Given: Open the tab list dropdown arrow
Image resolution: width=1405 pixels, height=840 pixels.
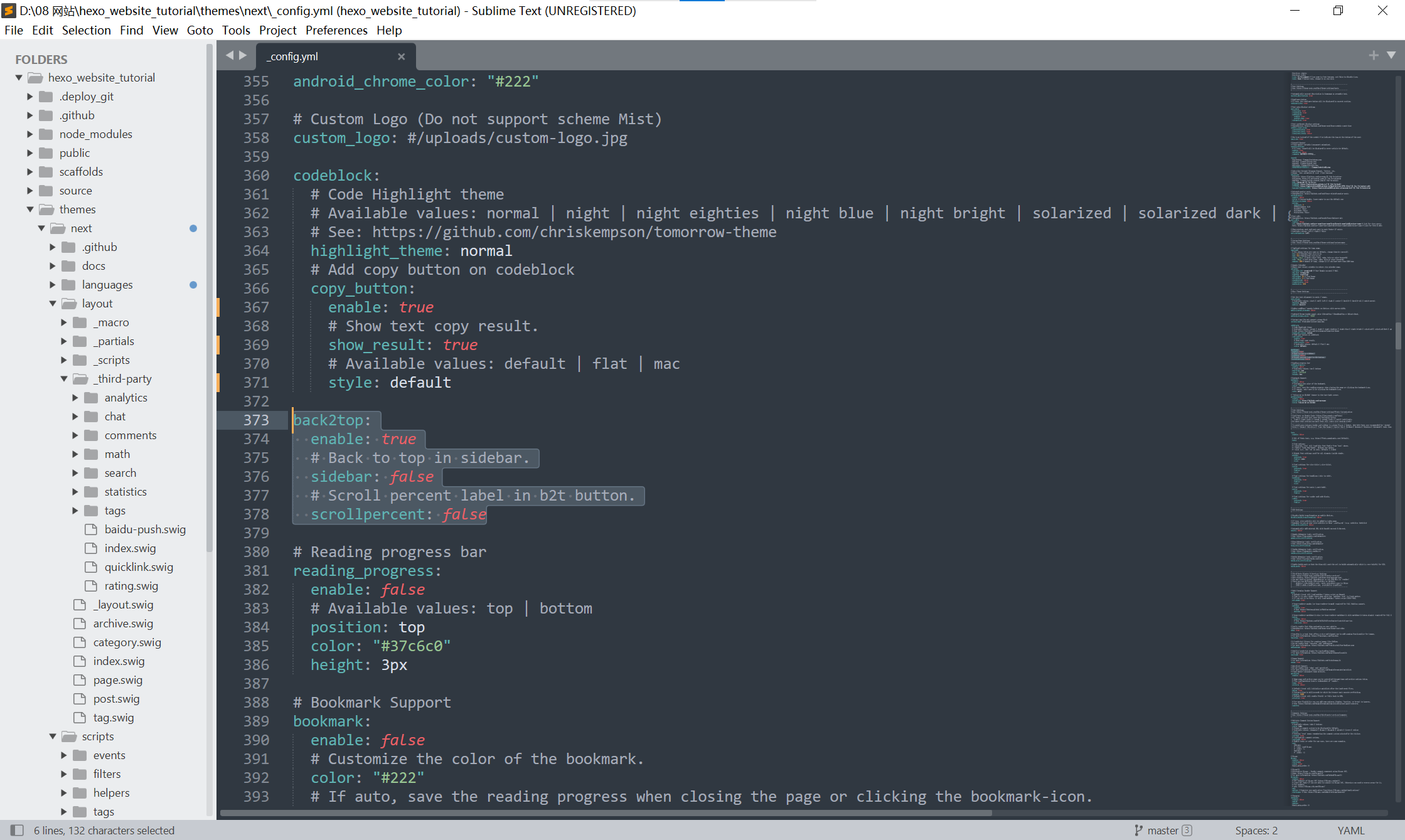Looking at the screenshot, I should pyautogui.click(x=1391, y=55).
